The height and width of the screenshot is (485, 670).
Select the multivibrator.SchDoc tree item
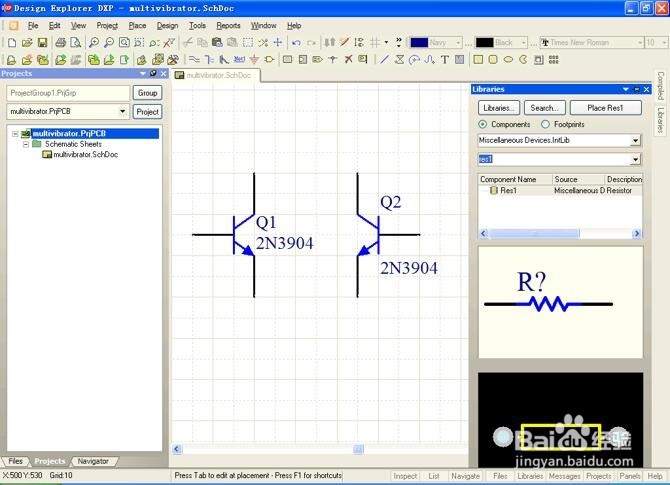pos(80,155)
